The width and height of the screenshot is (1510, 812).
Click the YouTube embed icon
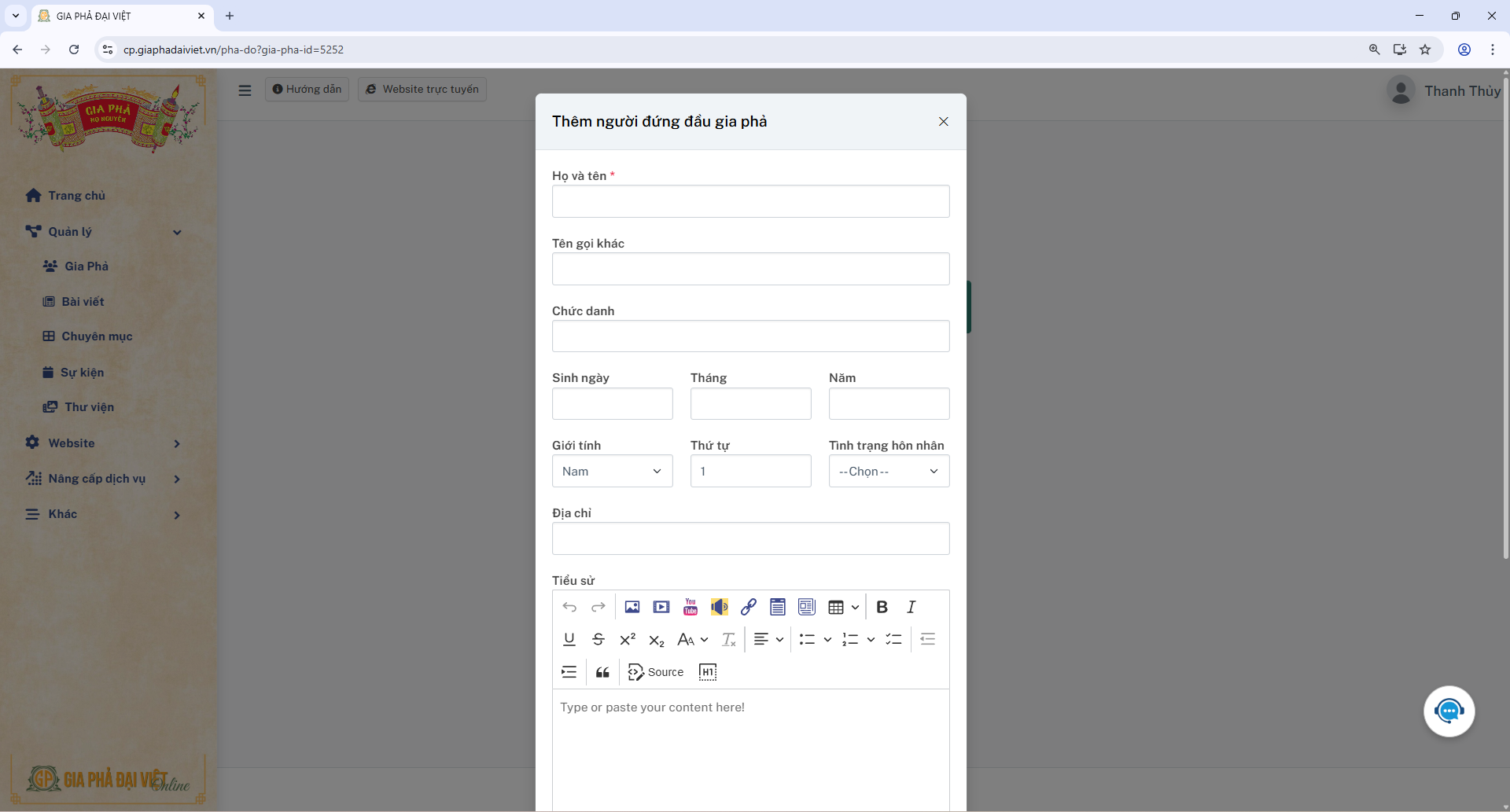coord(691,607)
